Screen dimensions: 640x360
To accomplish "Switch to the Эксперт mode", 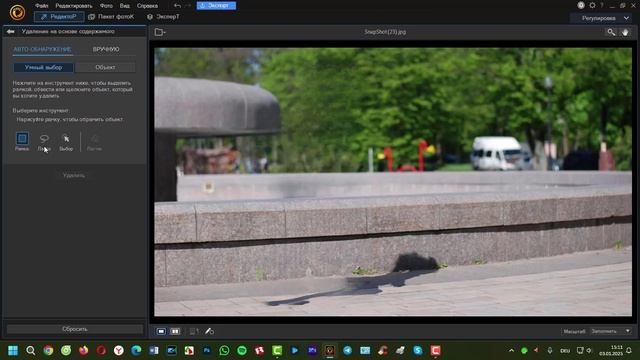I will (163, 17).
